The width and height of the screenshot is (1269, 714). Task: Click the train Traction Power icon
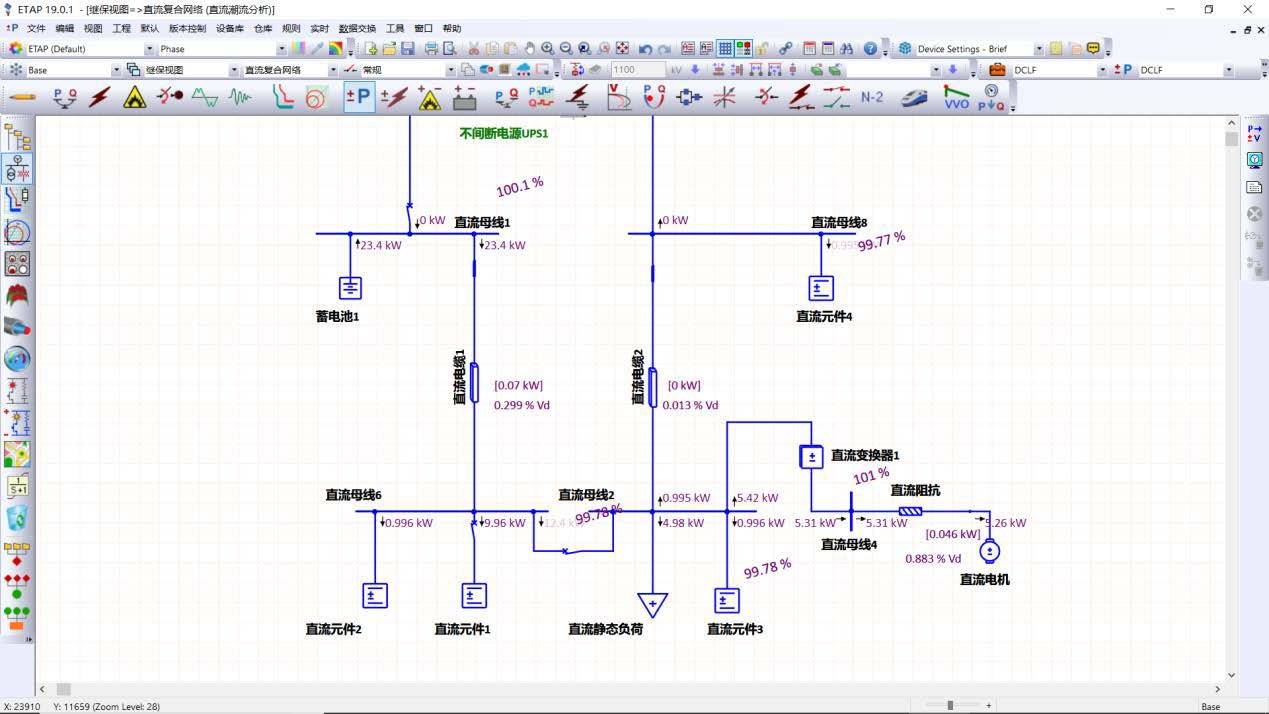click(x=914, y=98)
